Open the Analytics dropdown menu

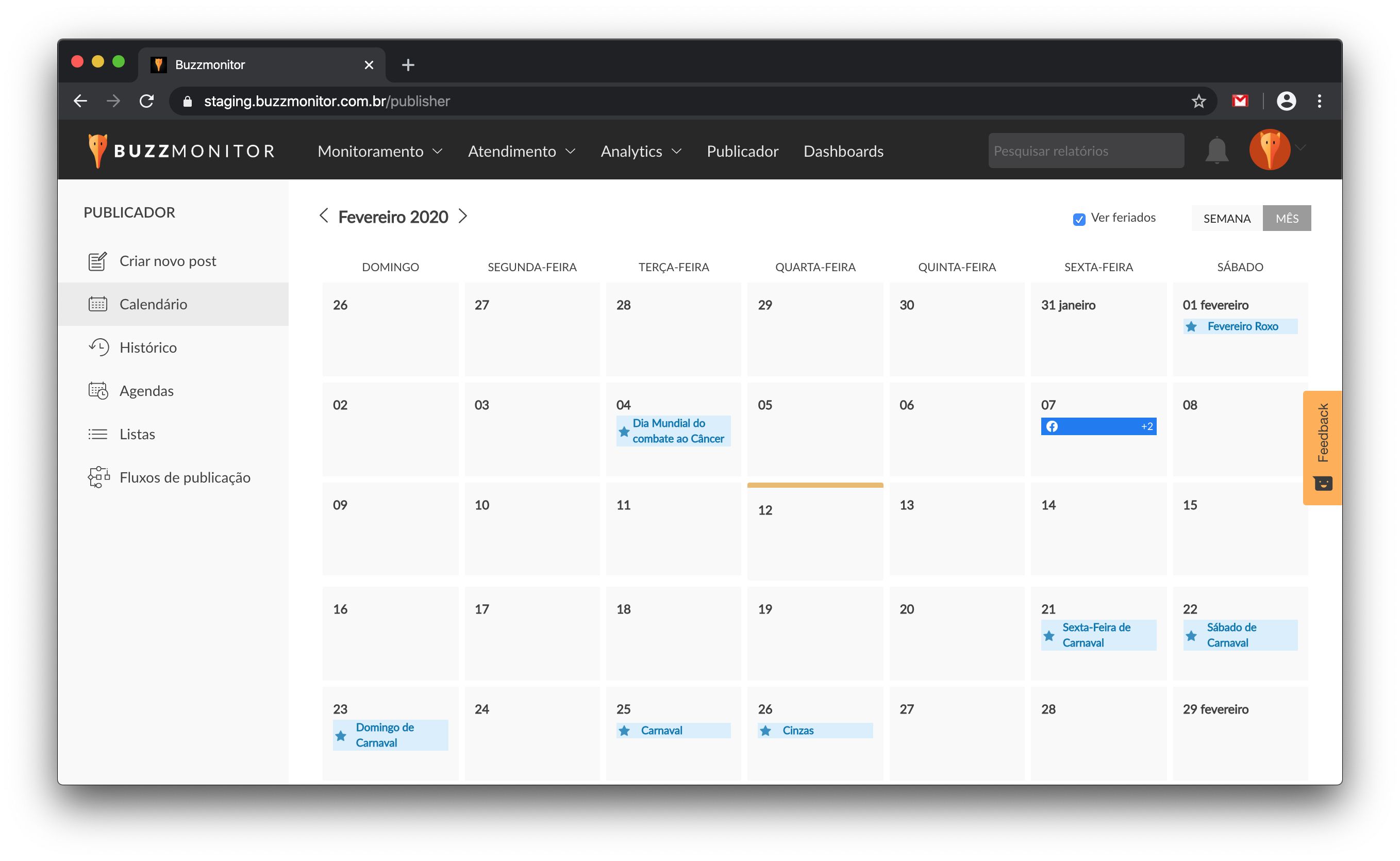(641, 151)
